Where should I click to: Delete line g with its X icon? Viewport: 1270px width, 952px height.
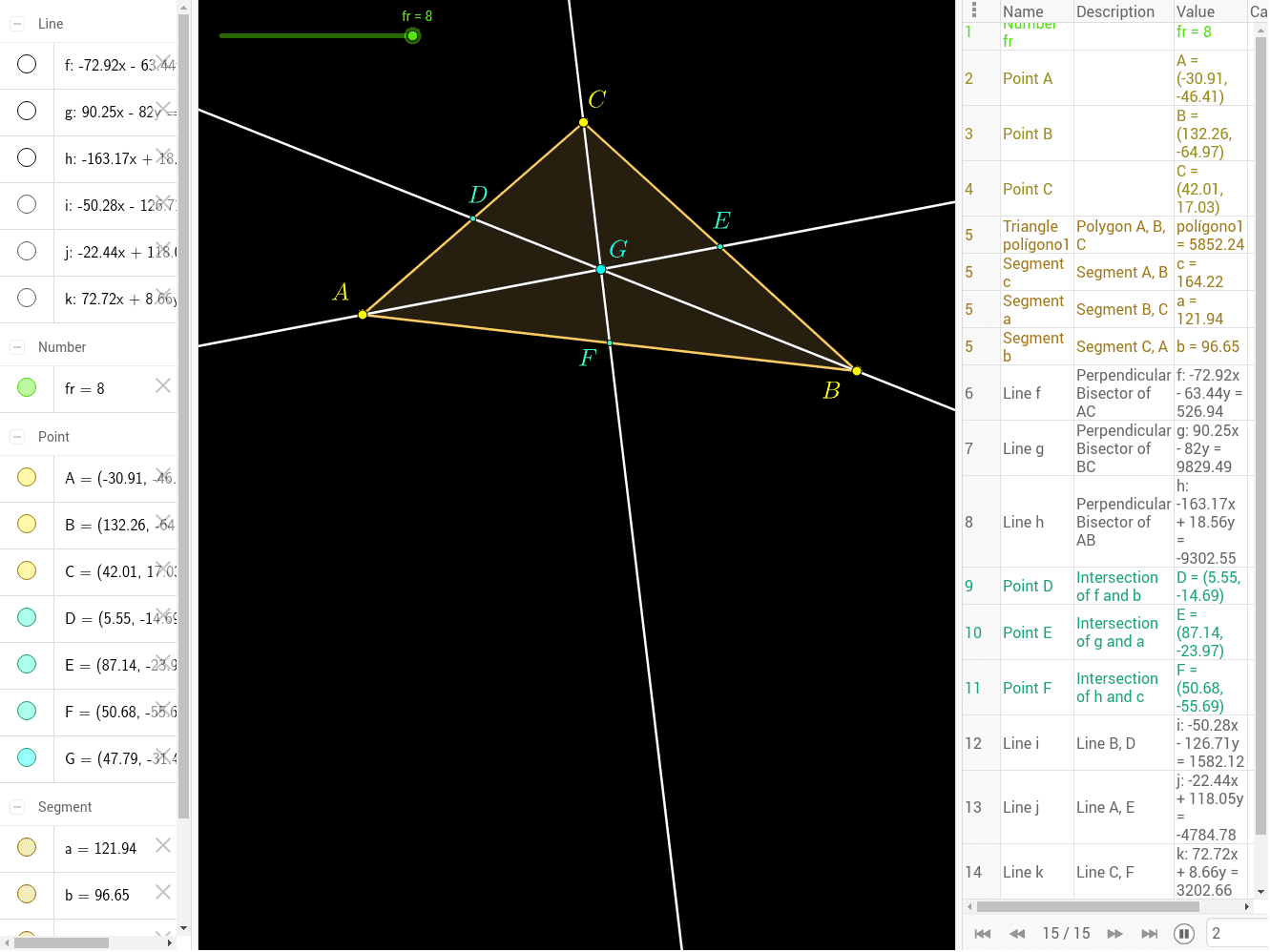[163, 109]
